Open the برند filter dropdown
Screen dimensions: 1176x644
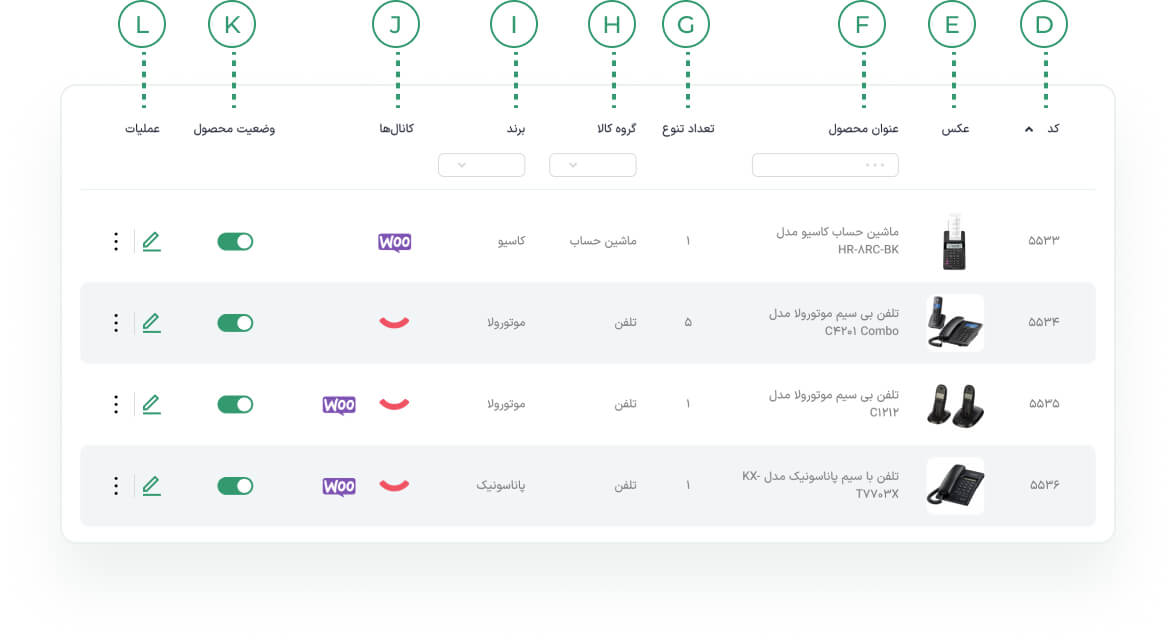[x=482, y=165]
